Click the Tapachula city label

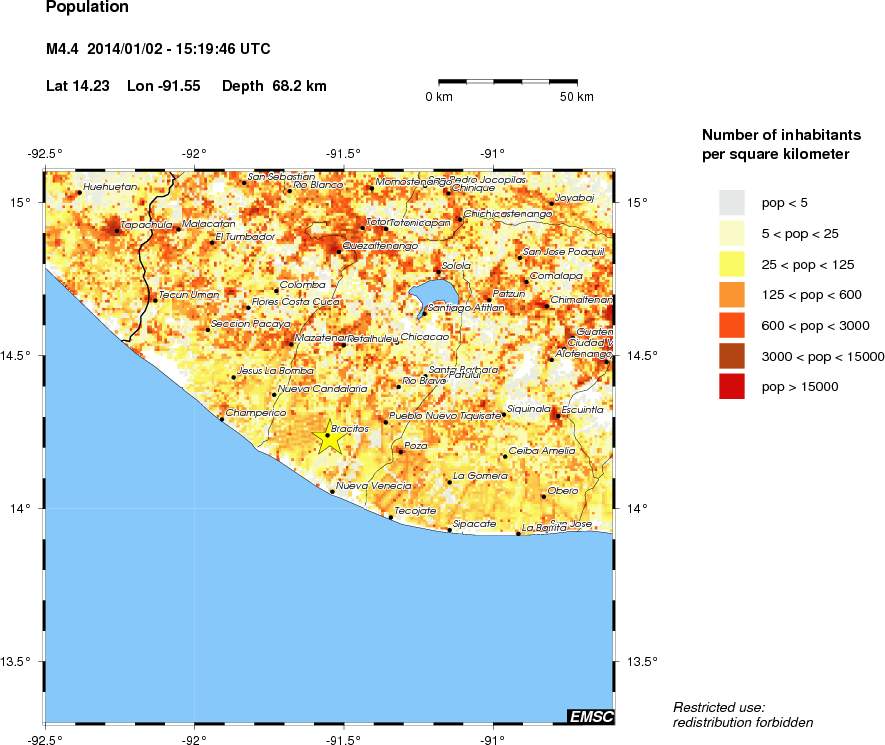tap(147, 225)
